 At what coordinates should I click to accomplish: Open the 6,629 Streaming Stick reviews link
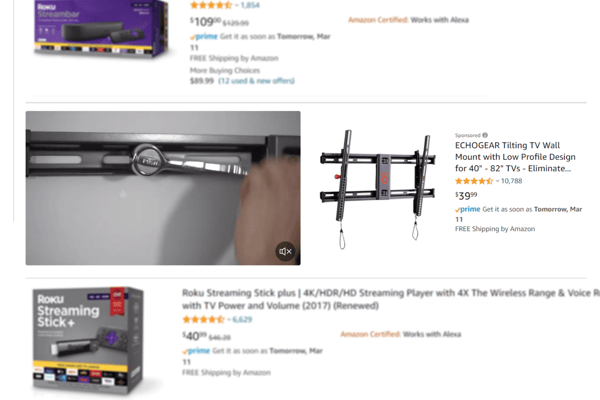tap(242, 320)
